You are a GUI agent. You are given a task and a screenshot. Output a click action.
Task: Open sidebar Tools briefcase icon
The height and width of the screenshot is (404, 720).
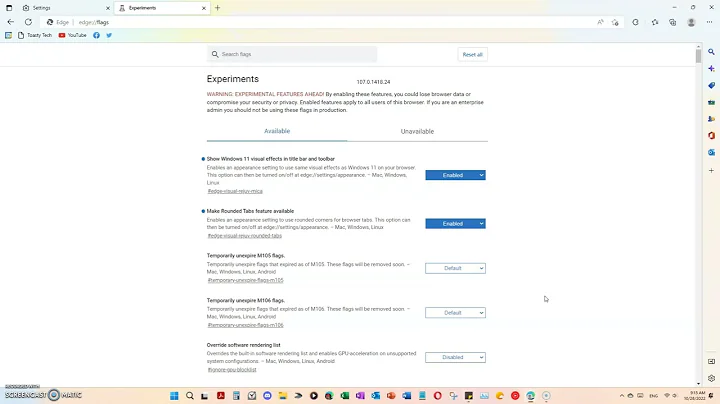click(711, 102)
